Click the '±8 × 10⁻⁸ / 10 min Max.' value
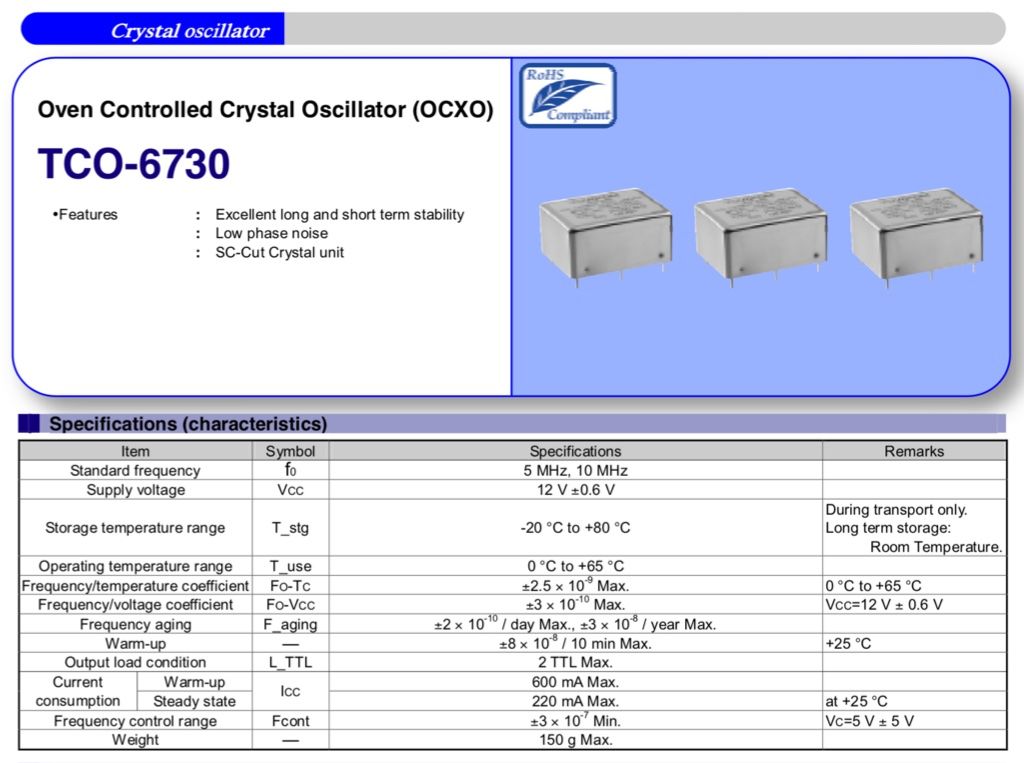 pyautogui.click(x=575, y=643)
